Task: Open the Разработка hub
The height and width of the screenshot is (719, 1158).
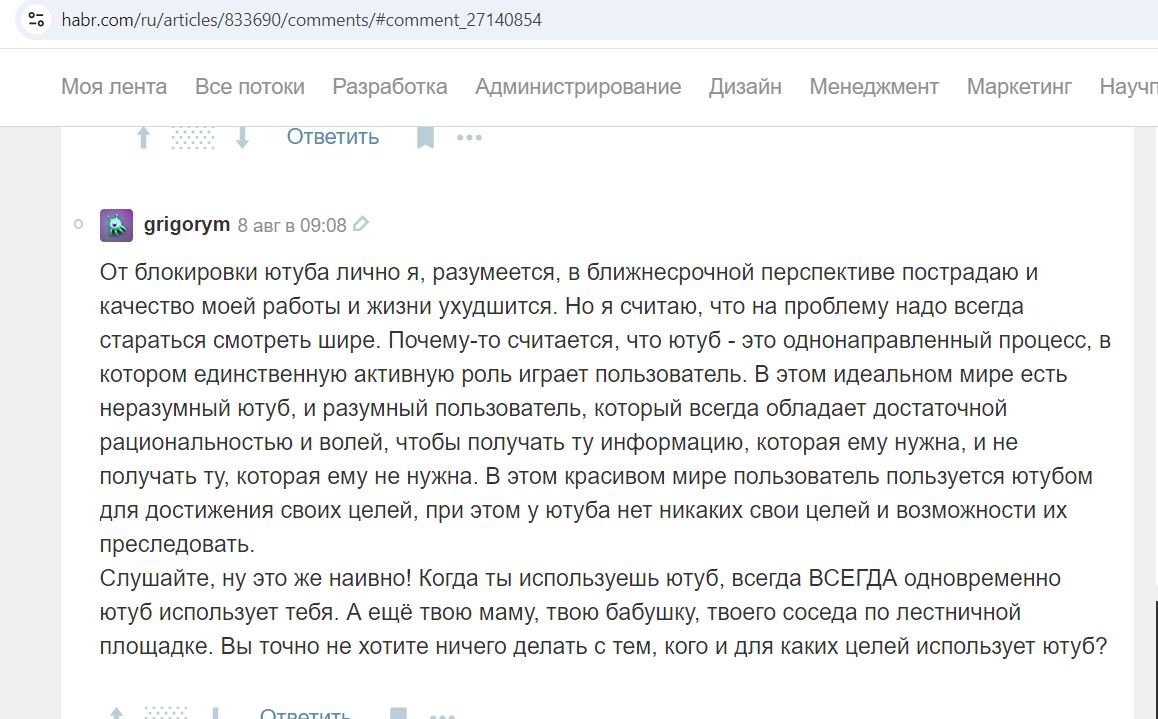Action: click(x=390, y=86)
